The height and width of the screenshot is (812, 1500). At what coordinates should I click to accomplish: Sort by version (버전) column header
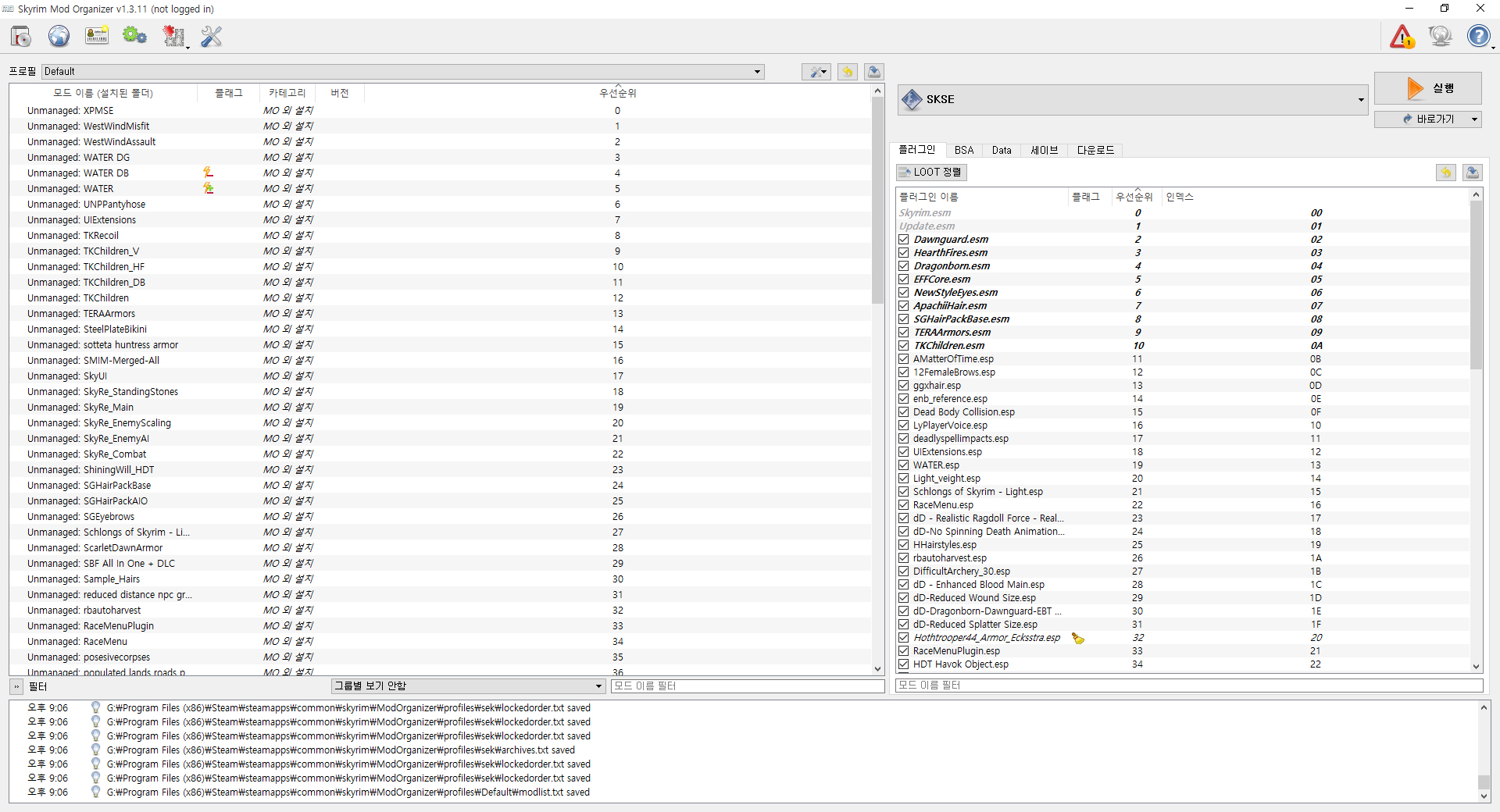(x=339, y=93)
